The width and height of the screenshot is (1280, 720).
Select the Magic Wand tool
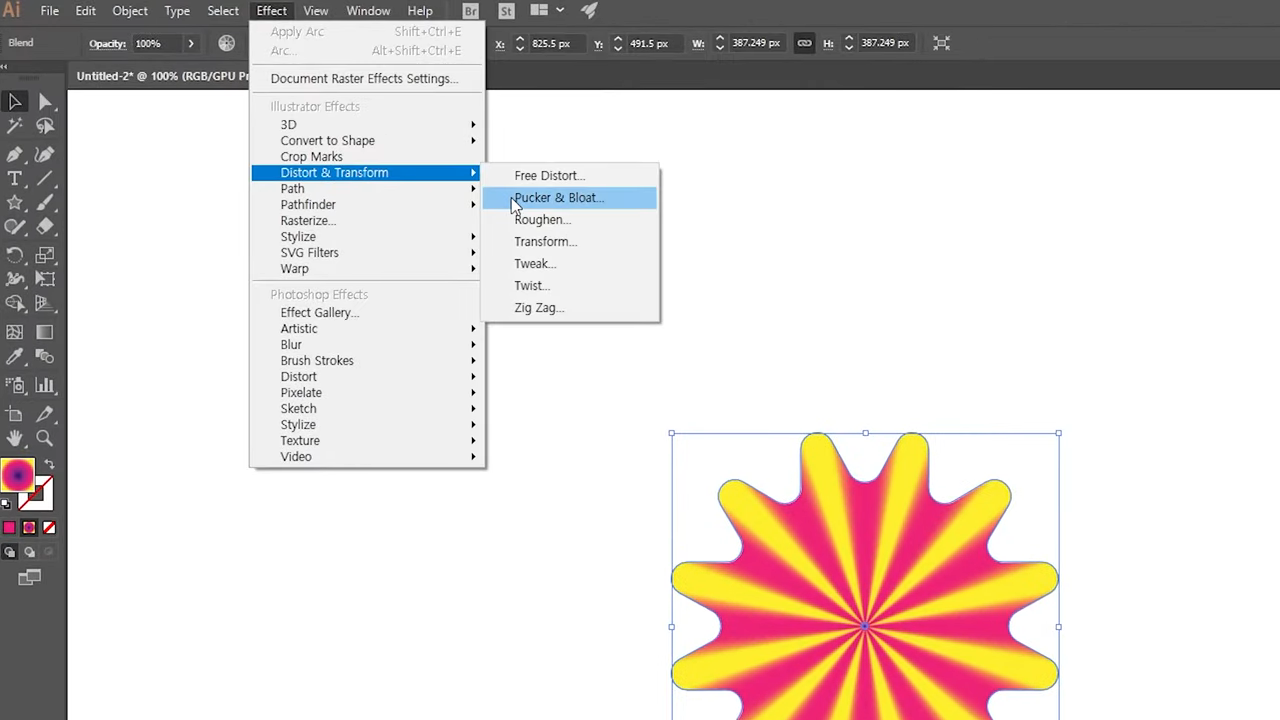[15, 126]
